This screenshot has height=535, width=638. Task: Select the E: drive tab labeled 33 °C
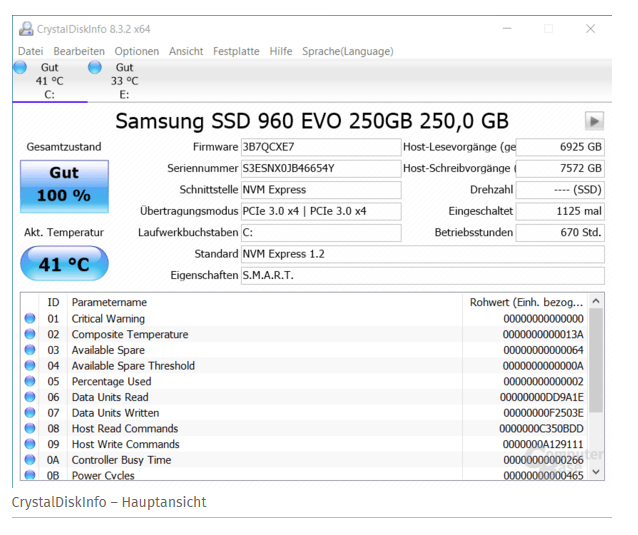125,81
